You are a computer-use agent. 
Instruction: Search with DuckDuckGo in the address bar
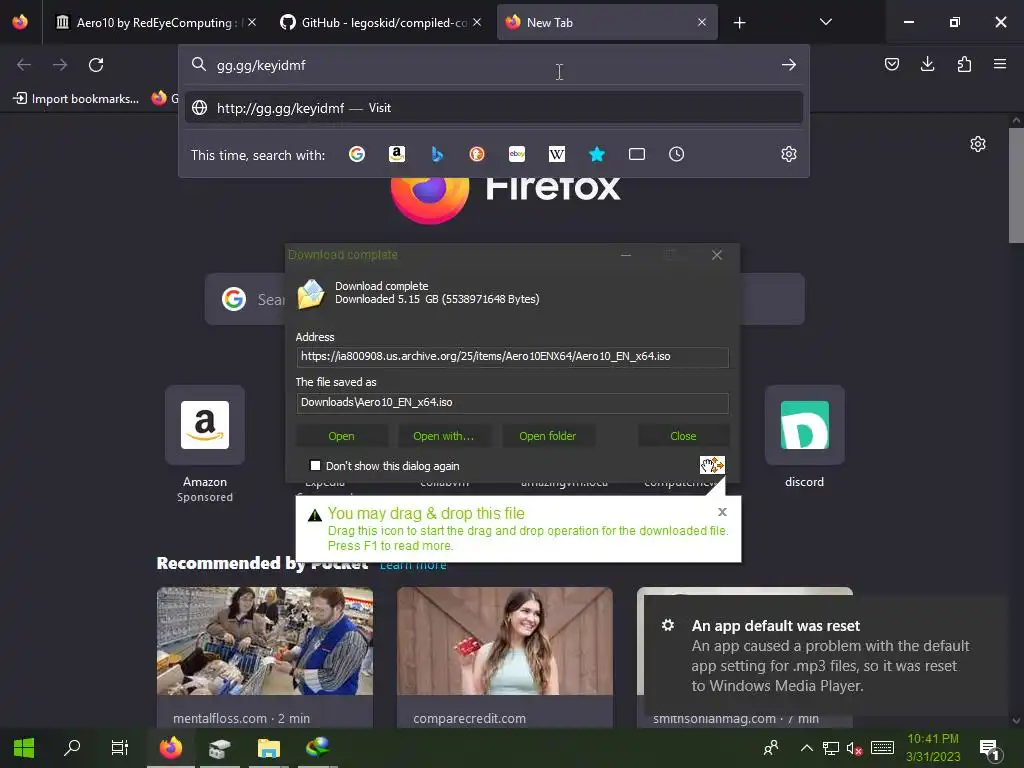click(x=477, y=154)
